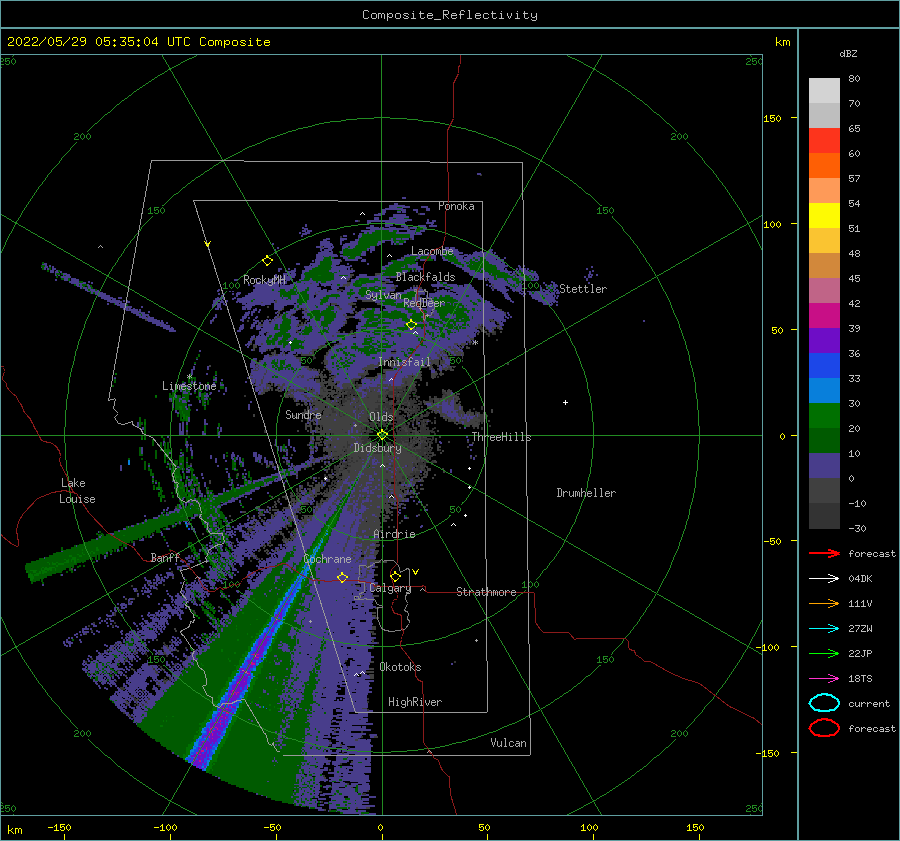
Task: Click the 'dBZ' legend heading
Action: 848,54
